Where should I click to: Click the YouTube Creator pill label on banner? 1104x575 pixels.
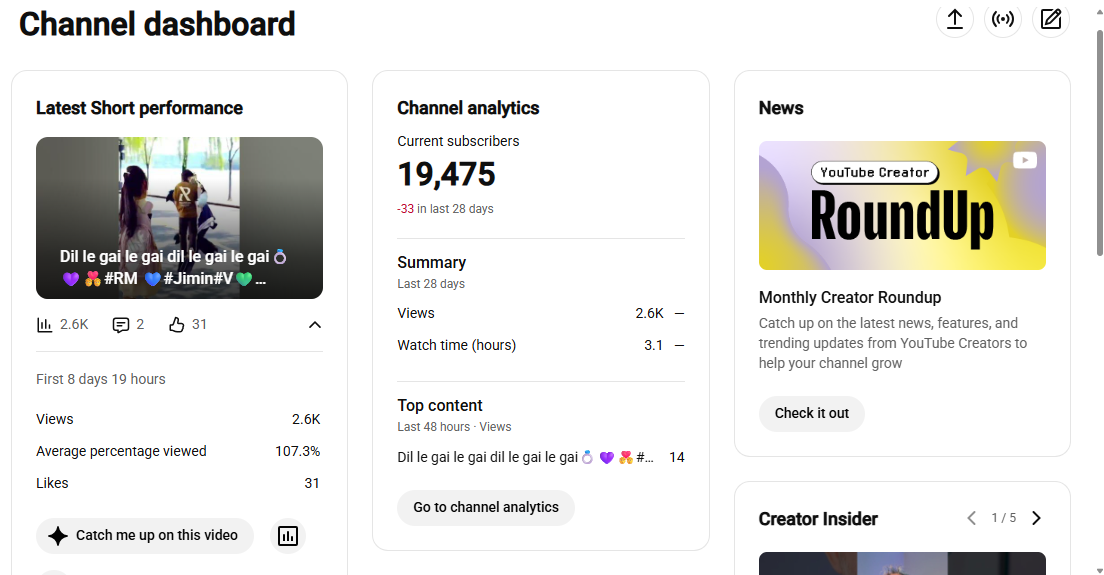(874, 172)
